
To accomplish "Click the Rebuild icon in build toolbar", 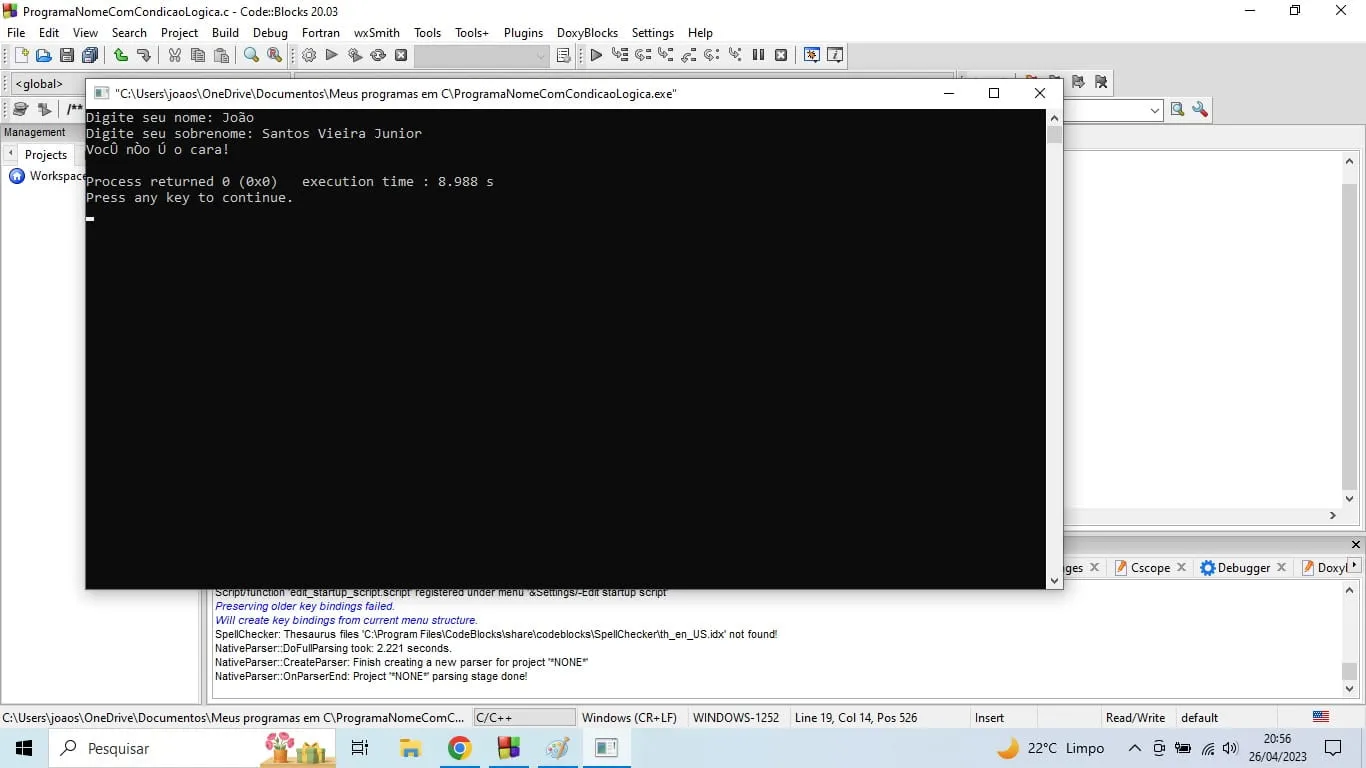I will (378, 56).
